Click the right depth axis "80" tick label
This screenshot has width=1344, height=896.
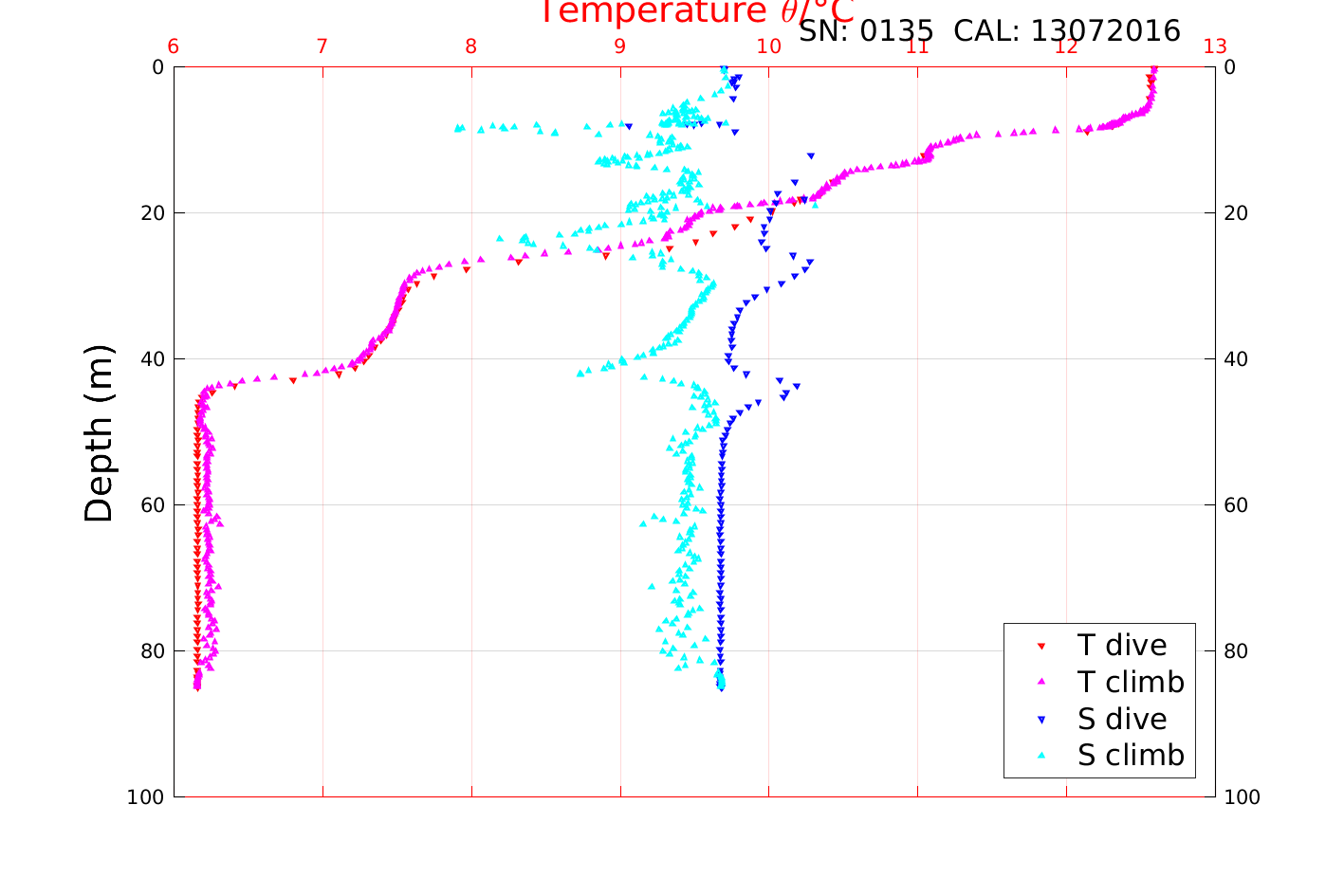pyautogui.click(x=1236, y=651)
